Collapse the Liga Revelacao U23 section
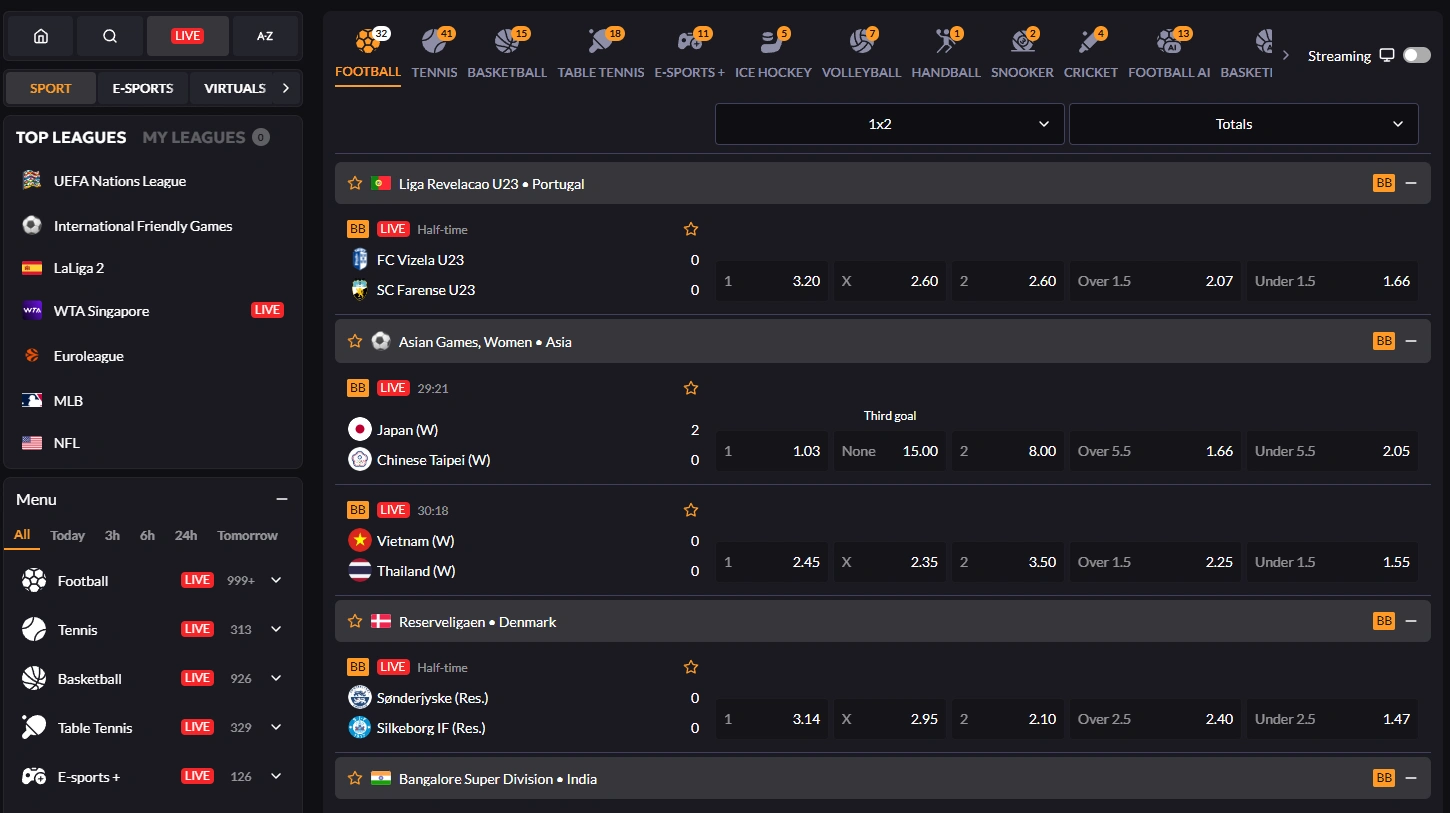 click(x=1411, y=183)
